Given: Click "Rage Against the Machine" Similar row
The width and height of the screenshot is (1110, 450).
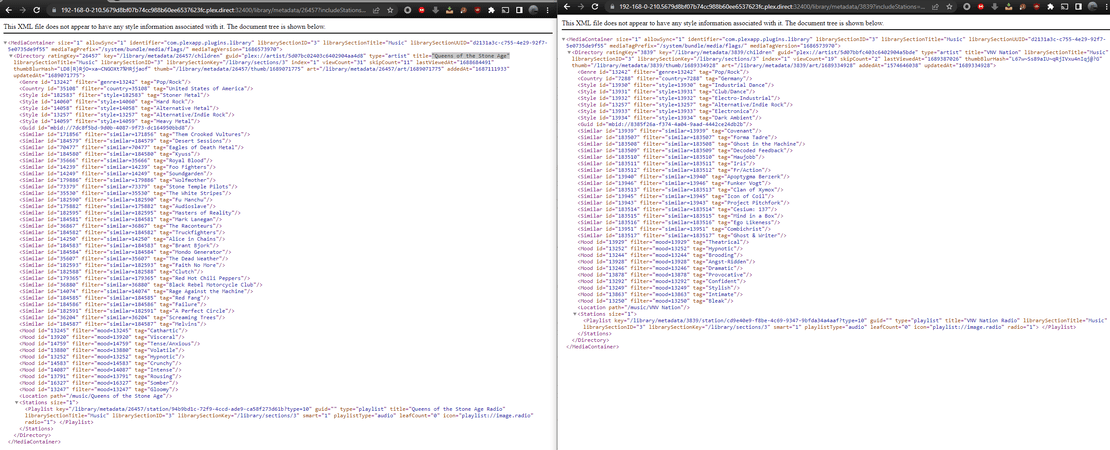Looking at the screenshot, I should click(x=136, y=291).
